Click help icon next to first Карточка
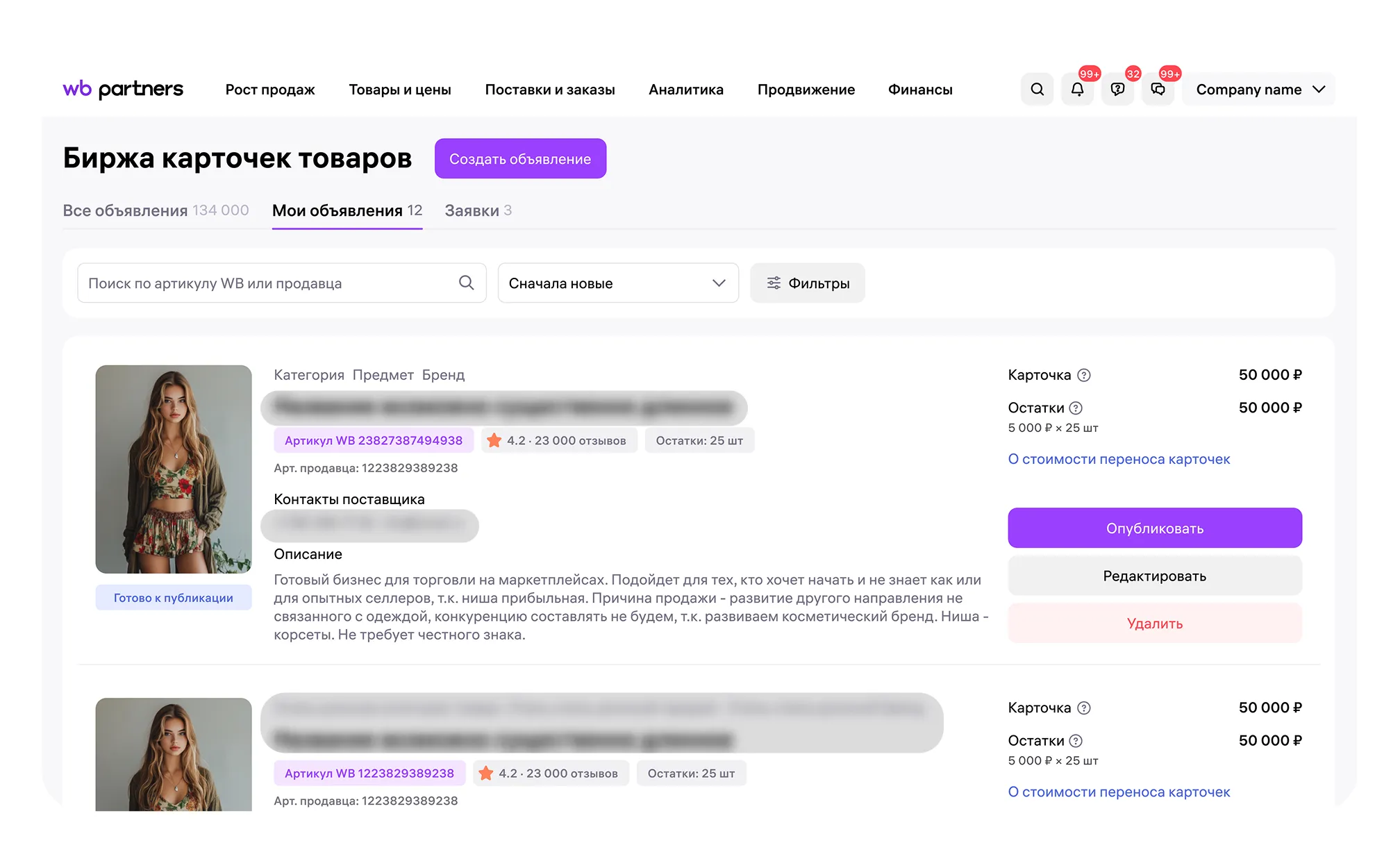This screenshot has width=1400, height=852. point(1084,375)
